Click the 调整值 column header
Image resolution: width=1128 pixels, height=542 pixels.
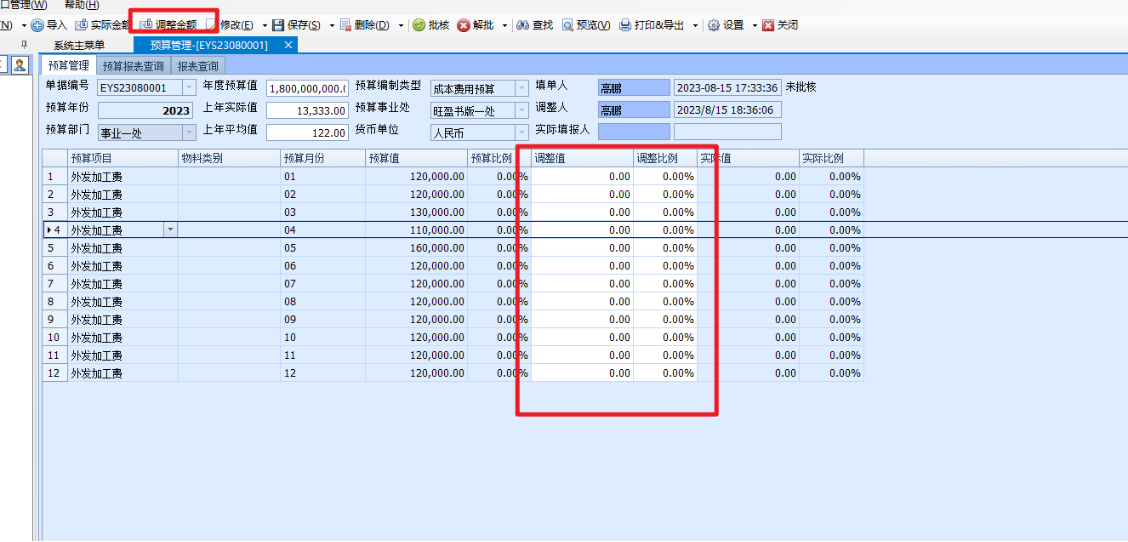(582, 158)
